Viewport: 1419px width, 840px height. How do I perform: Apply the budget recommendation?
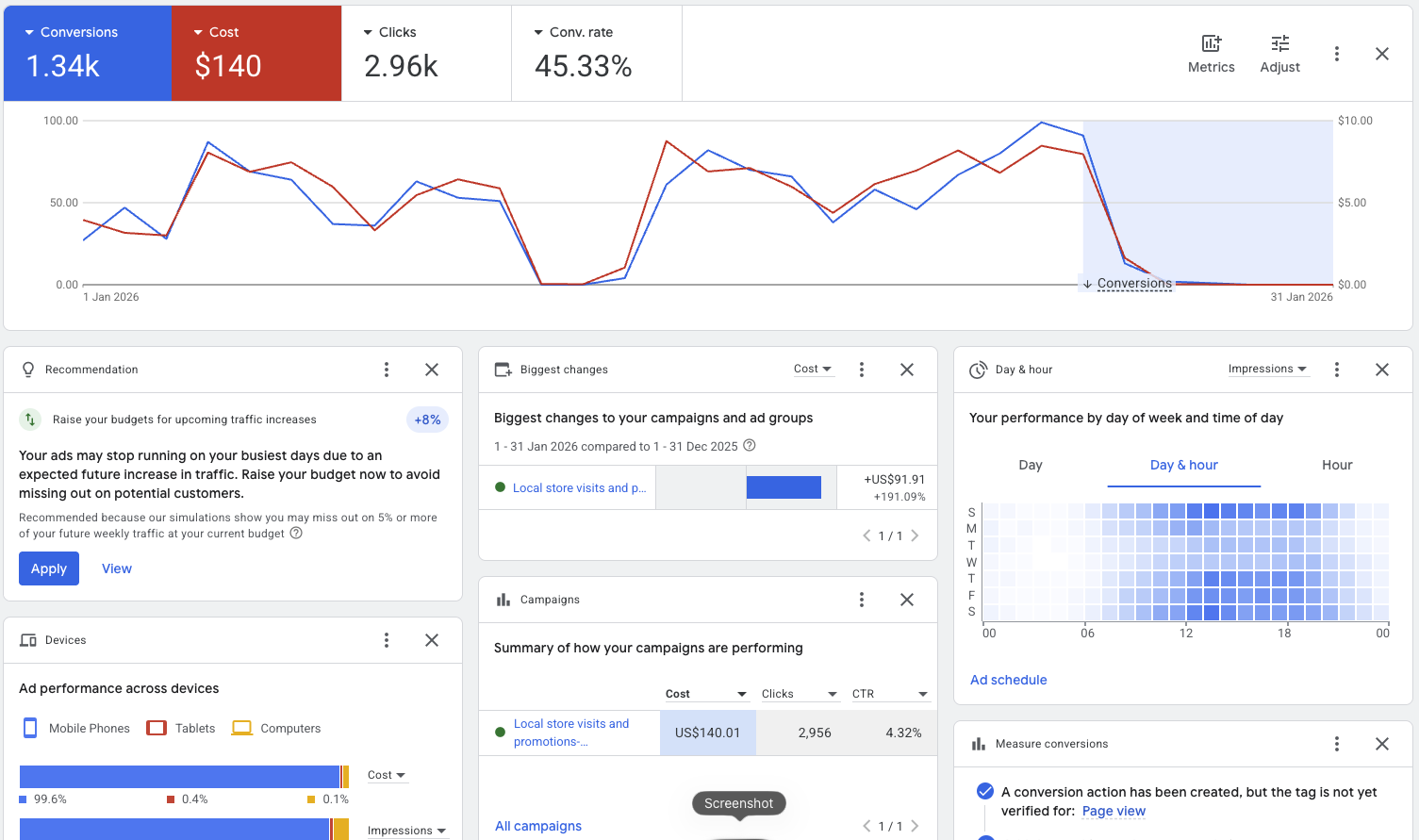49,568
